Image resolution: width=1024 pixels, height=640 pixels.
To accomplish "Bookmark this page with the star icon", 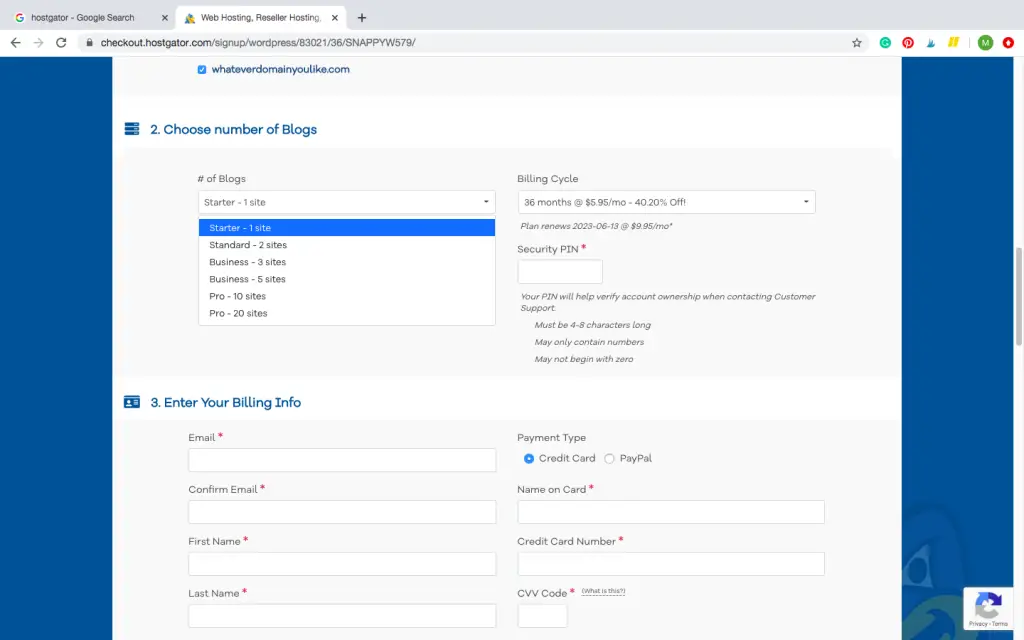I will [857, 42].
